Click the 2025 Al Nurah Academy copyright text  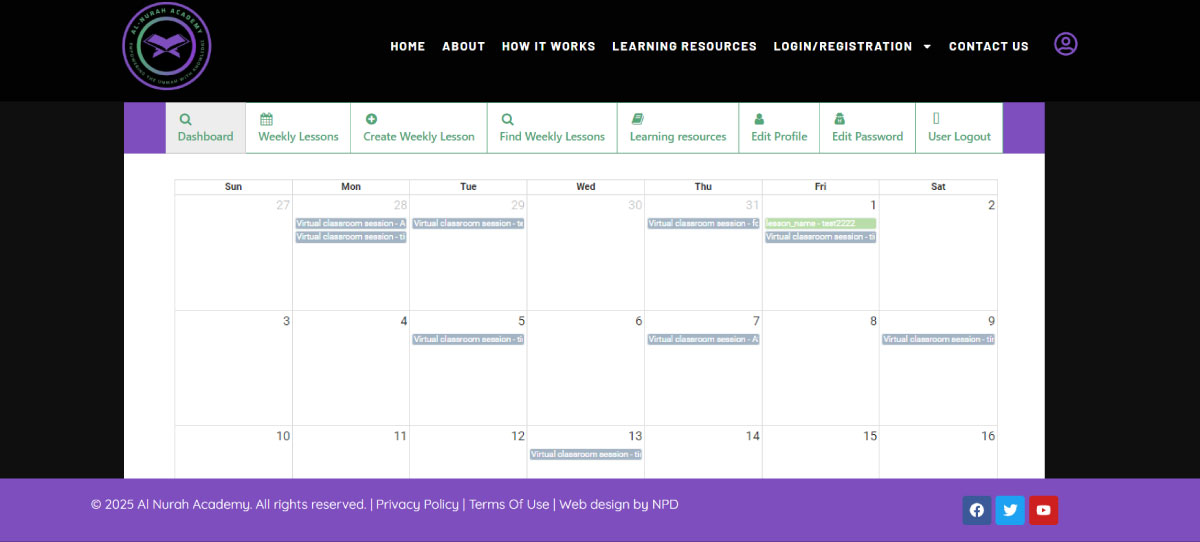229,504
